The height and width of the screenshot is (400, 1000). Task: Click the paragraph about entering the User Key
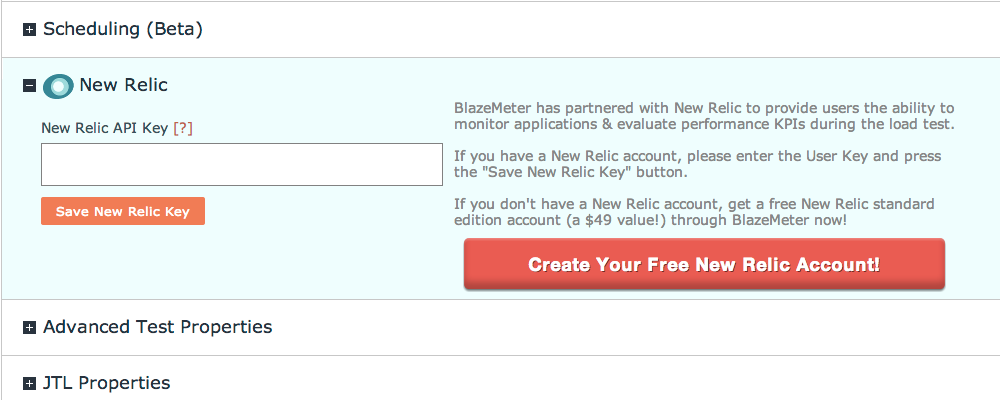click(698, 164)
